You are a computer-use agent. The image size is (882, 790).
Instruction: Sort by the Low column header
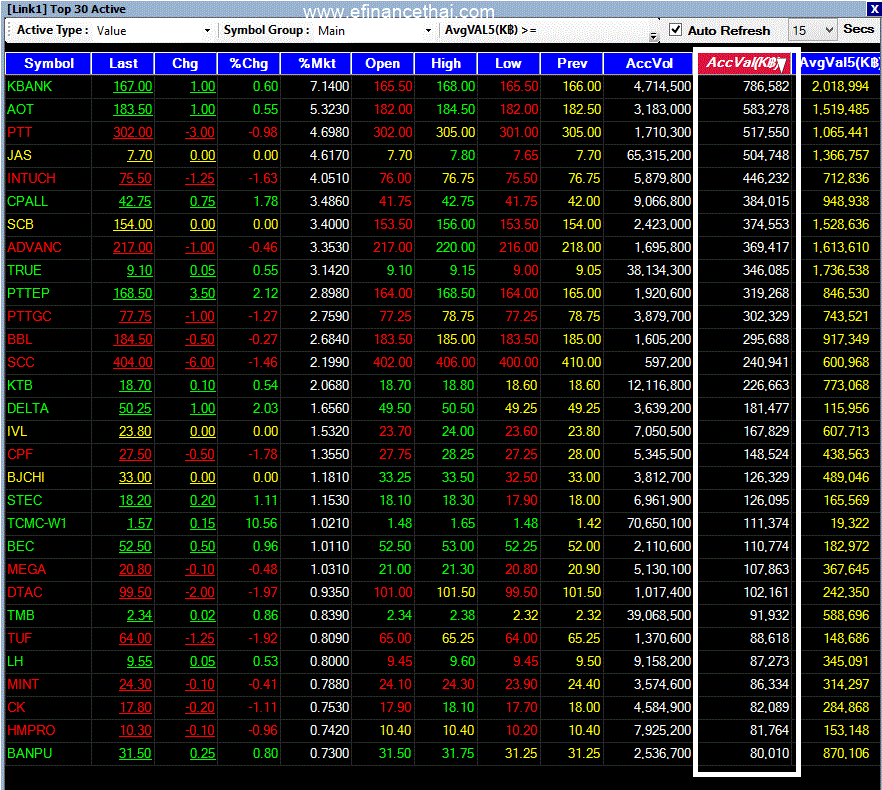point(508,64)
